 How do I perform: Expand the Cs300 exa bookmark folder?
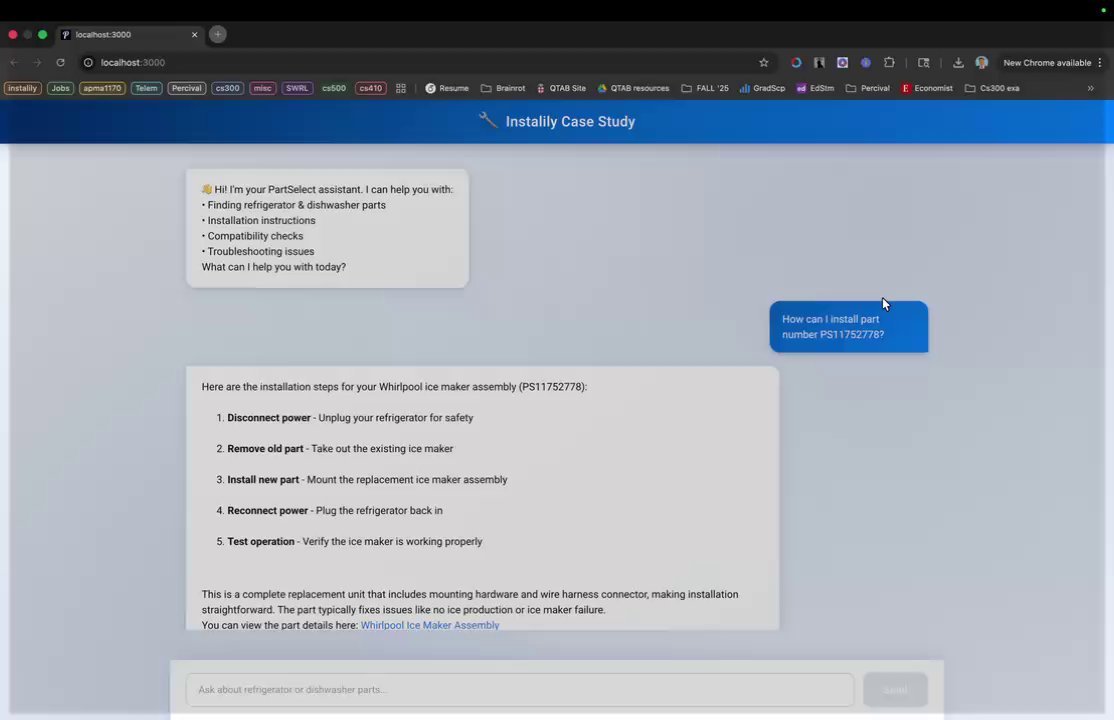tap(992, 88)
